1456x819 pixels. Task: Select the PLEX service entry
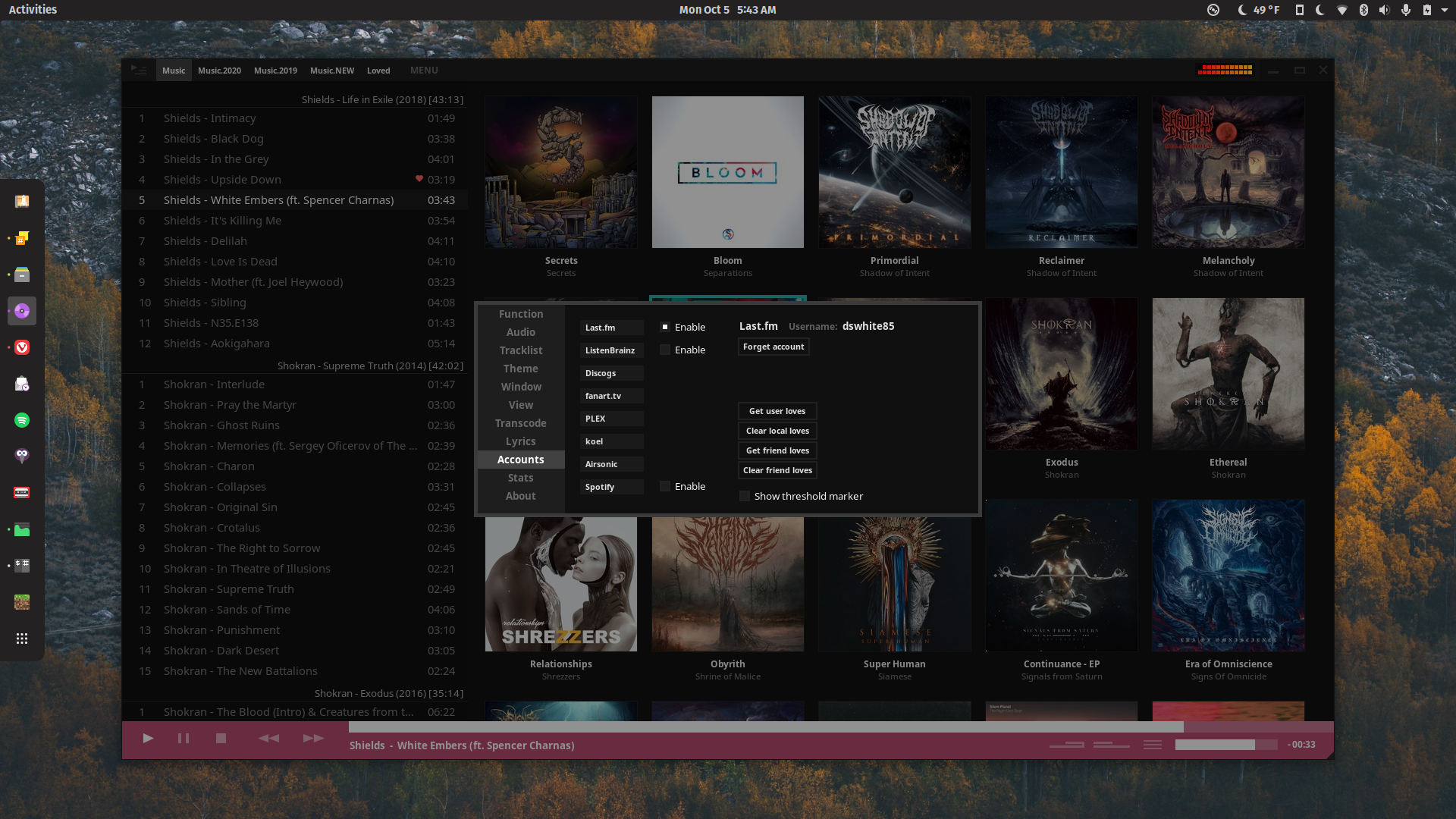pos(612,419)
